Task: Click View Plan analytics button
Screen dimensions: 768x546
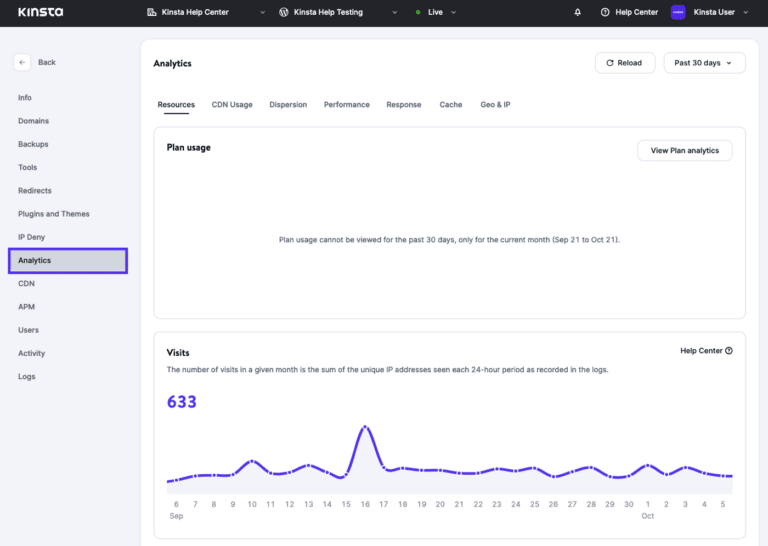Action: pos(684,150)
